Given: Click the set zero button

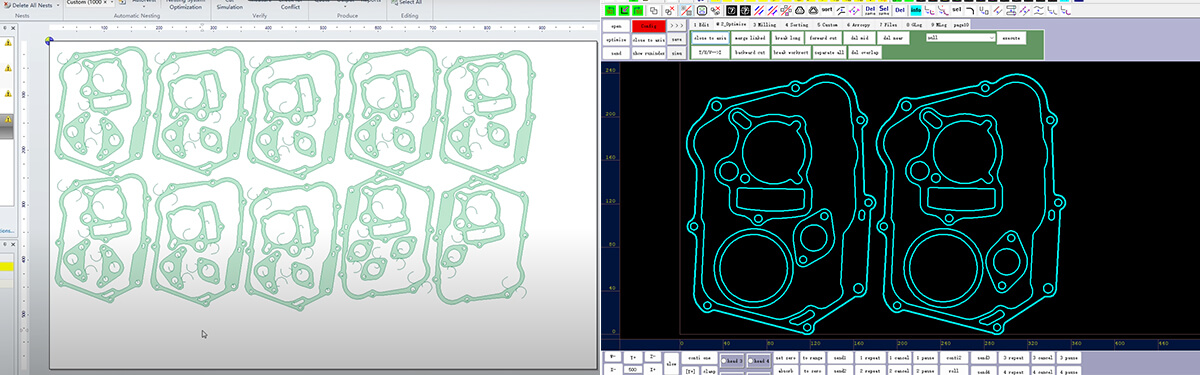Looking at the screenshot, I should [786, 358].
